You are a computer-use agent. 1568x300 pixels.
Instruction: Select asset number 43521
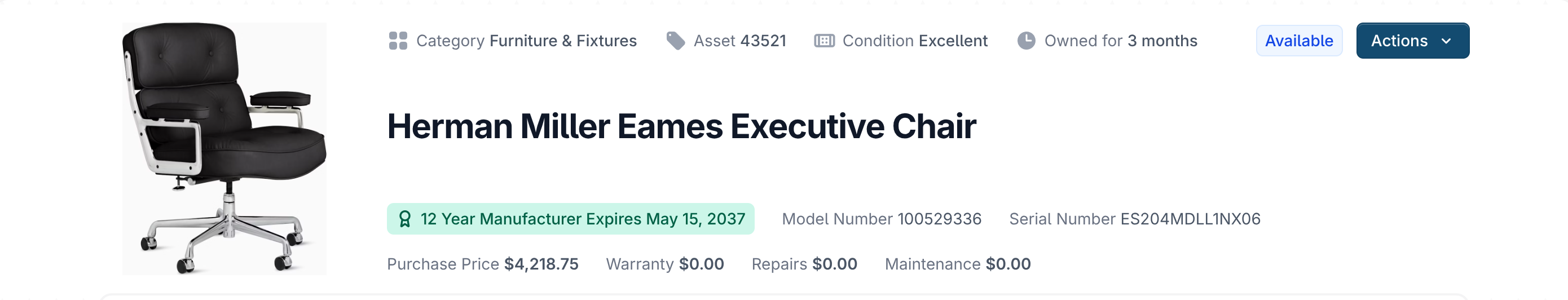[x=763, y=41]
